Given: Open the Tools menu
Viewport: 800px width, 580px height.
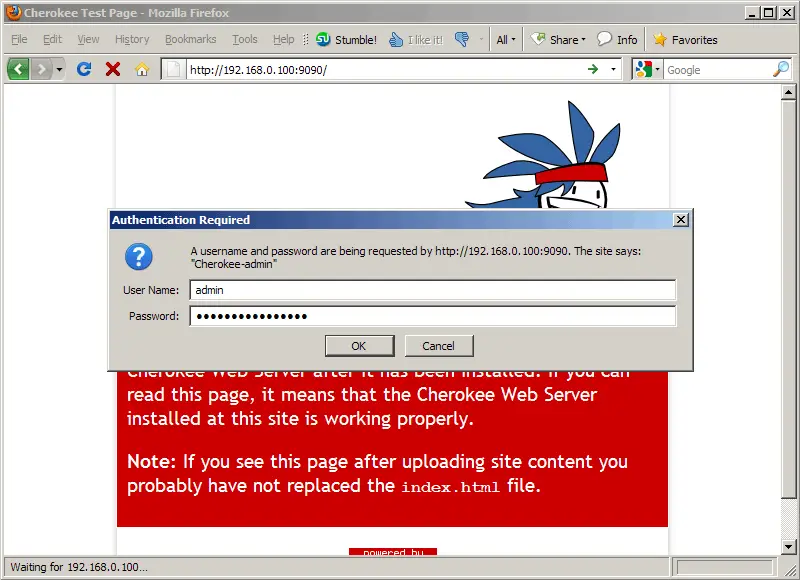Looking at the screenshot, I should point(244,39).
